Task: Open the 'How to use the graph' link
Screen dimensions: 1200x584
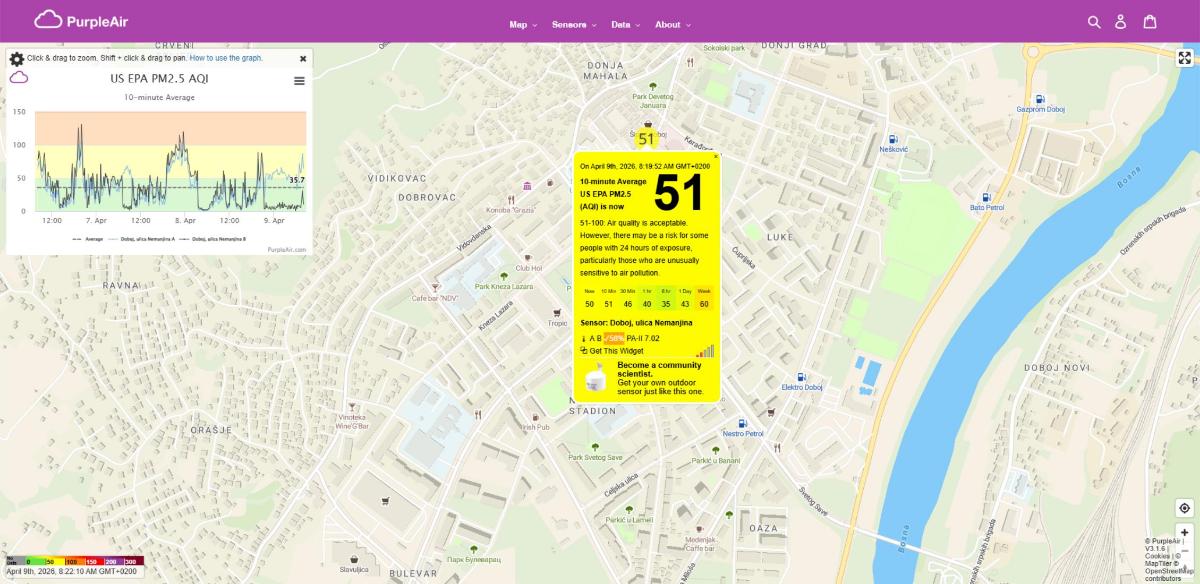Action: tap(226, 58)
